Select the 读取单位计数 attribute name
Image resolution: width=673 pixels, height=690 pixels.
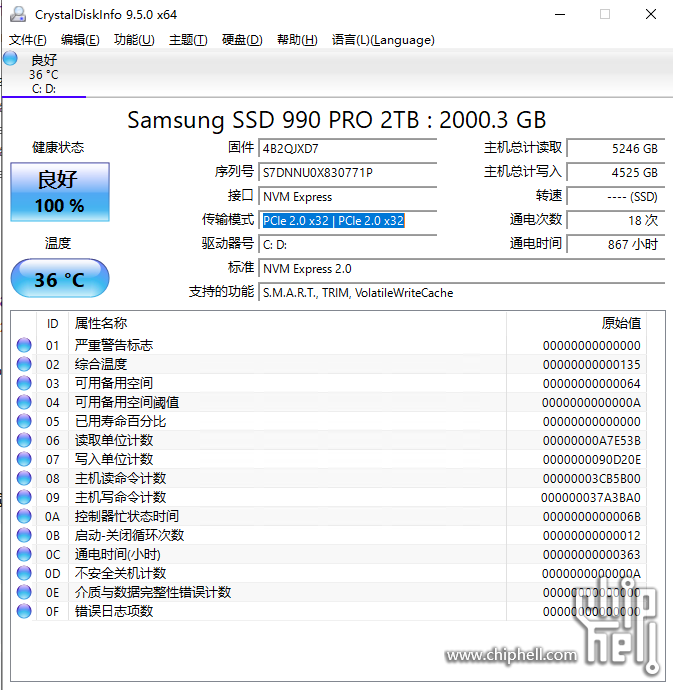click(114, 440)
